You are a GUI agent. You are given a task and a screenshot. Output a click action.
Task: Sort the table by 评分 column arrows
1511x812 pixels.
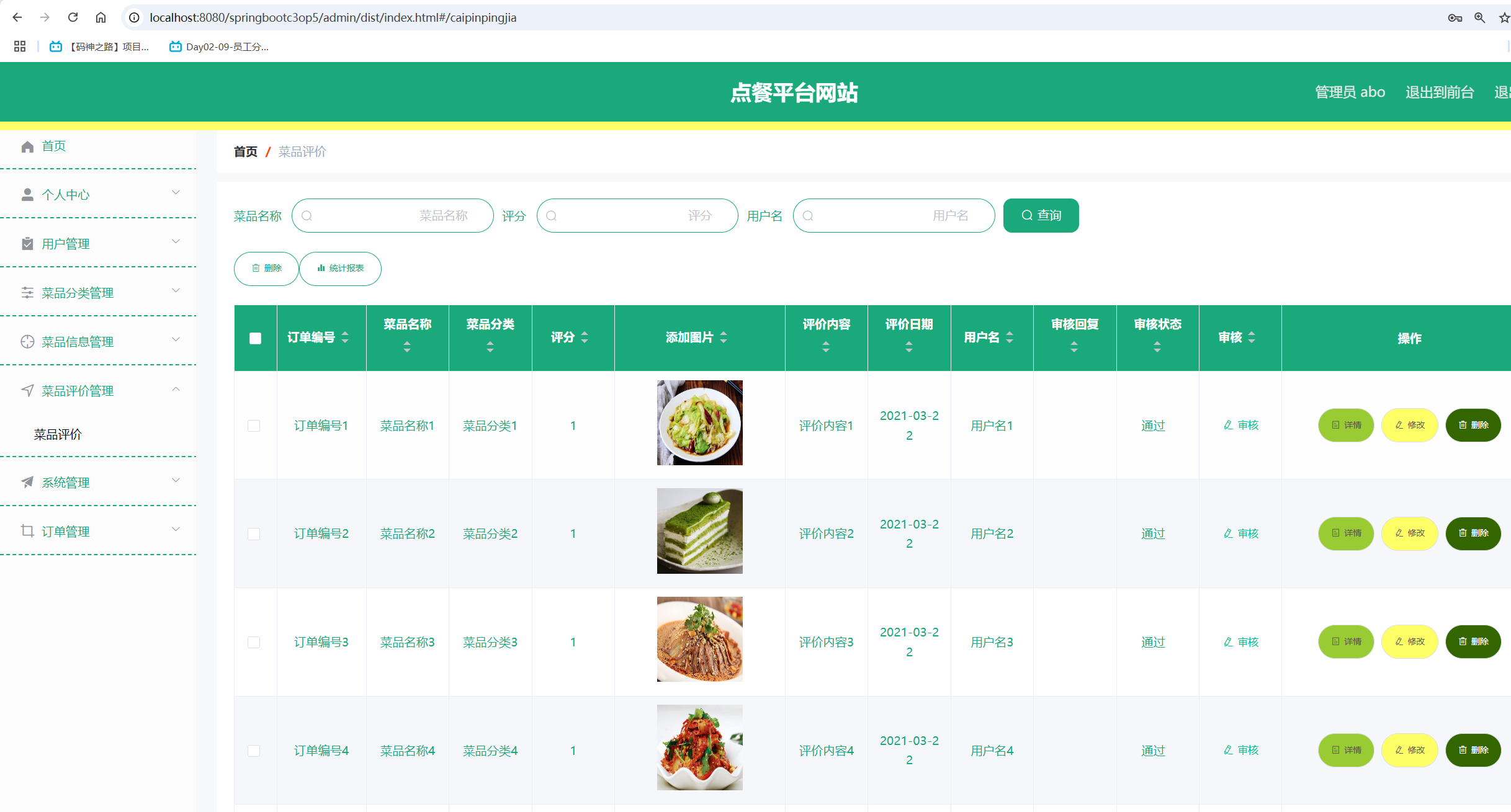click(x=584, y=337)
